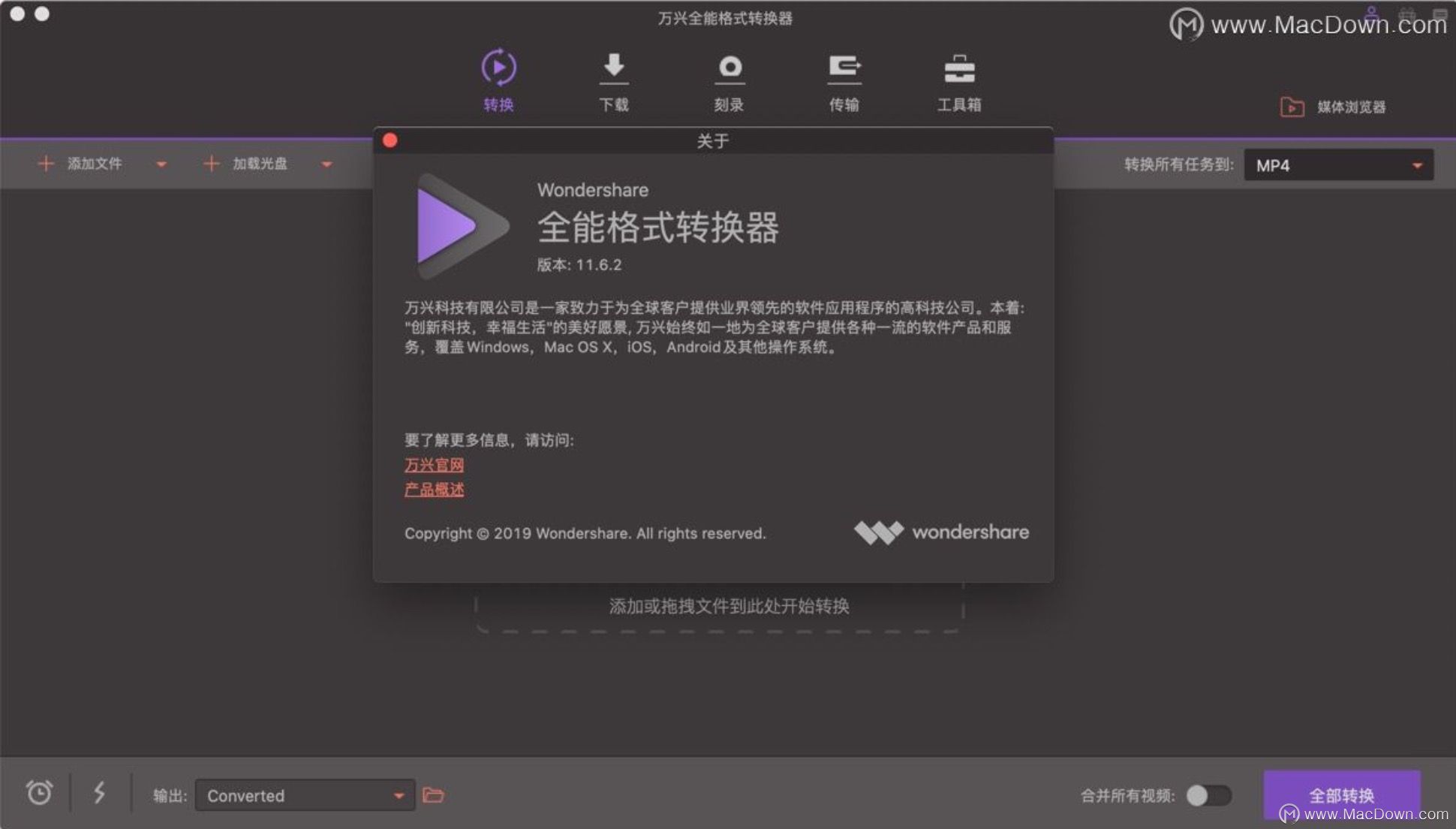This screenshot has width=1456, height=829.
Task: Expand the 加载光盘 disc loading dropdown arrow
Action: [x=327, y=164]
